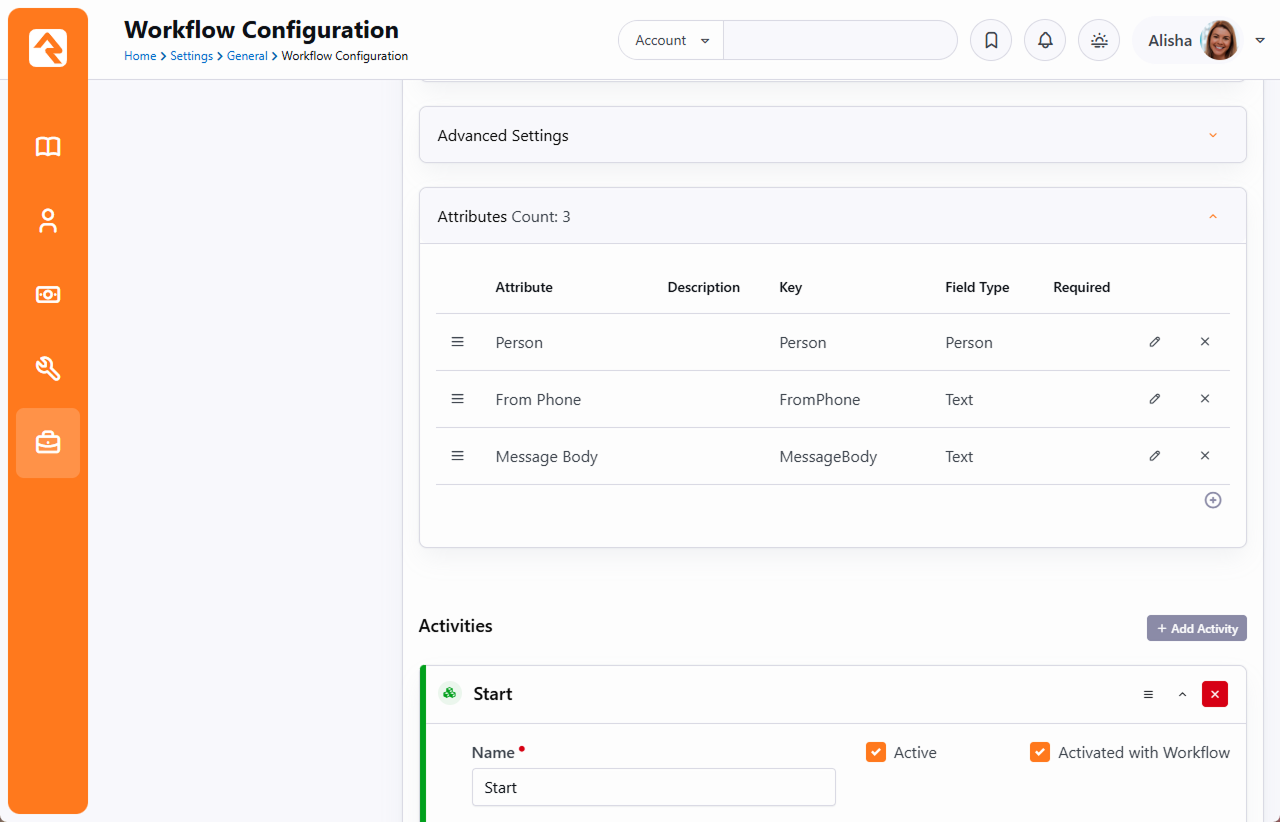Screen dimensions: 1280x822
Task: Uncheck the Active checkbox
Action: (x=876, y=752)
